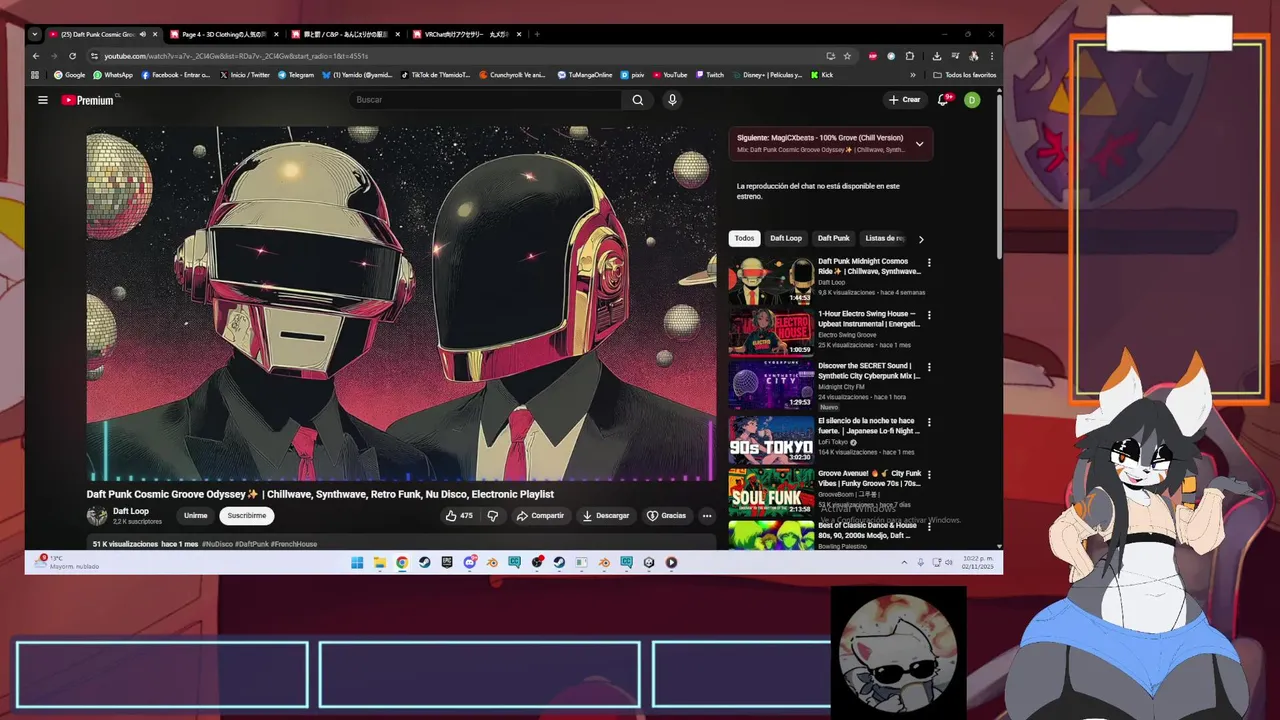The image size is (1280, 720).
Task: Open the 90s Tokyo lo-fi thumbnail
Action: pos(770,440)
